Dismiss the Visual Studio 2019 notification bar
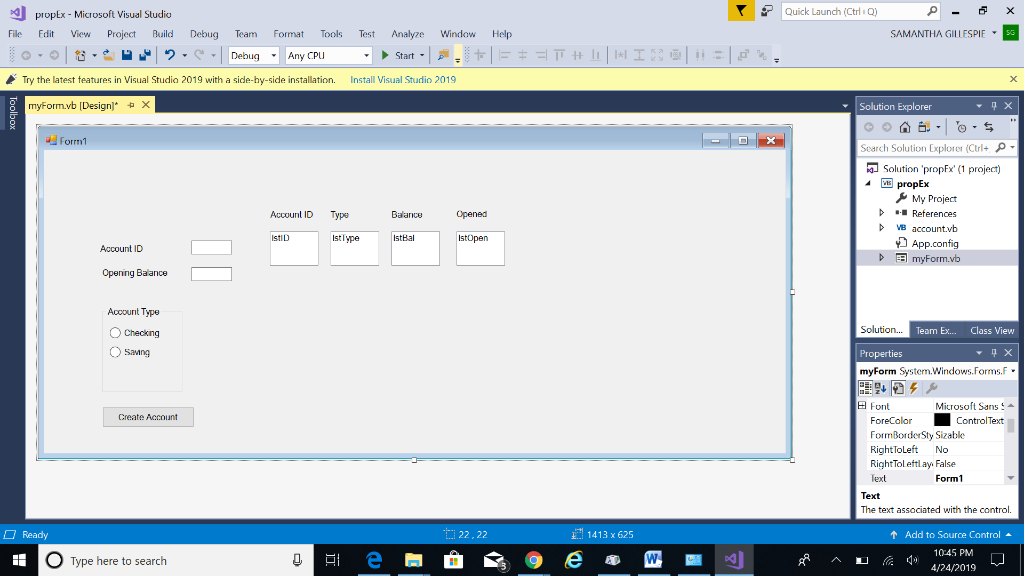 pos(1013,79)
